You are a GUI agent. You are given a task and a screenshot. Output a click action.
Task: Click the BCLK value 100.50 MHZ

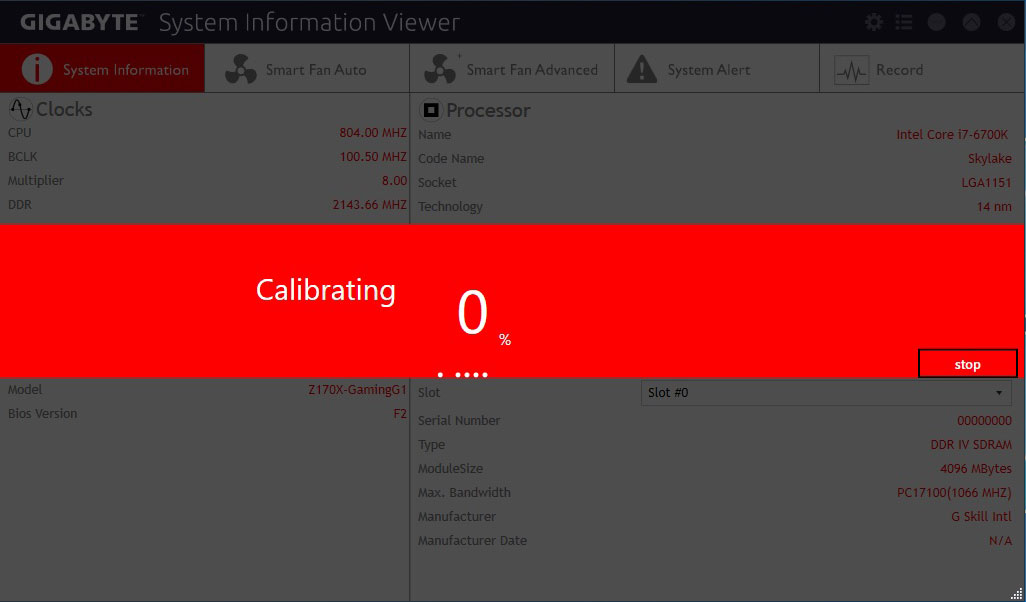point(373,157)
